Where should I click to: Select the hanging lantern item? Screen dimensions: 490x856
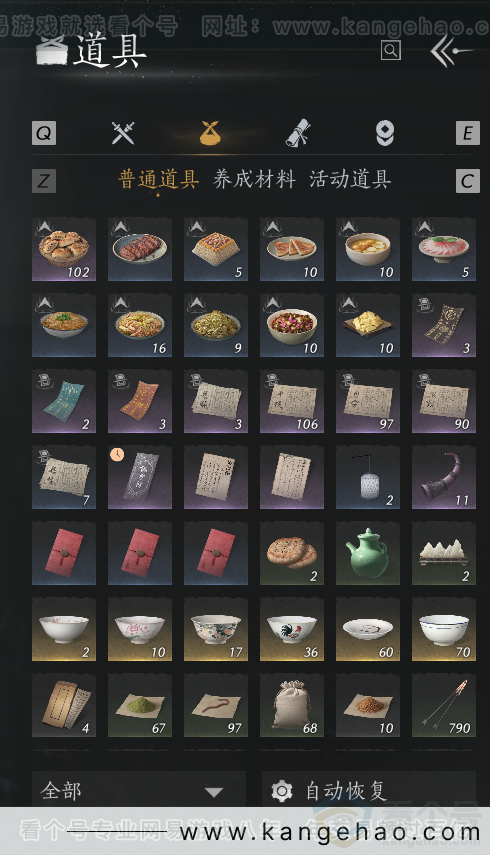tap(368, 477)
